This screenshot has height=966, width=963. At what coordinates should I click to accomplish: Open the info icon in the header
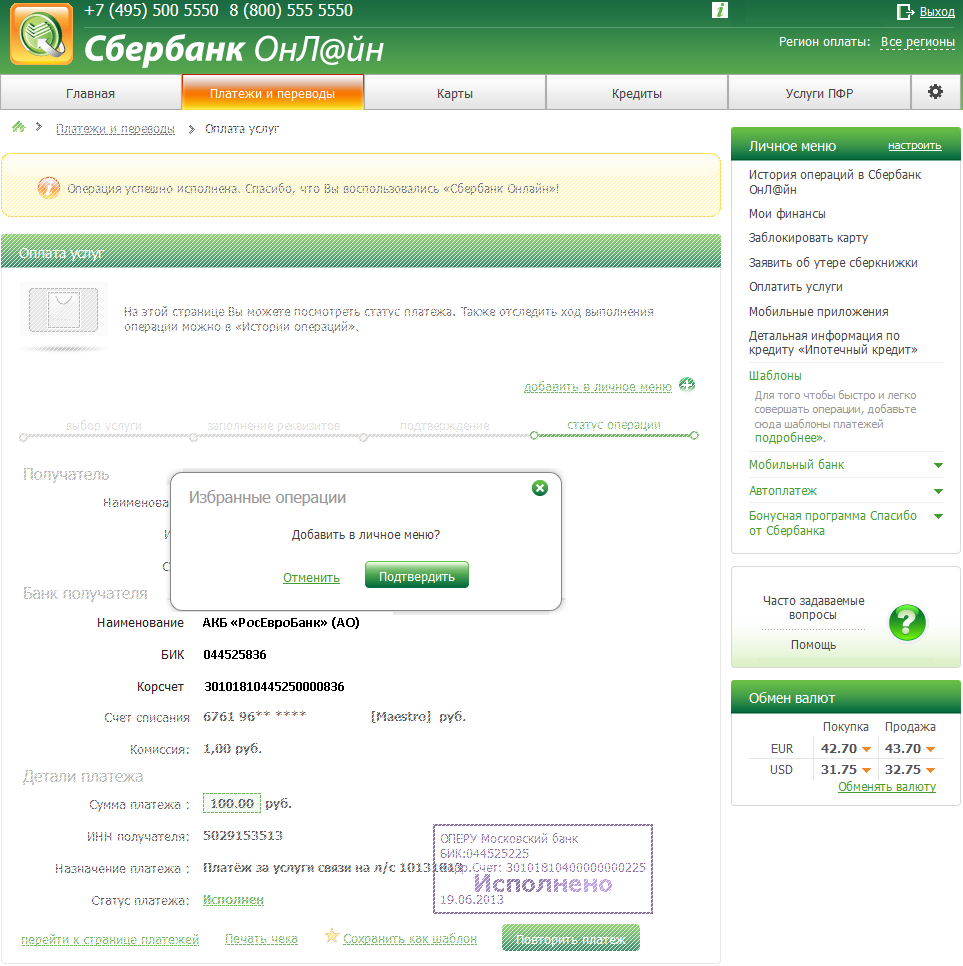(720, 10)
